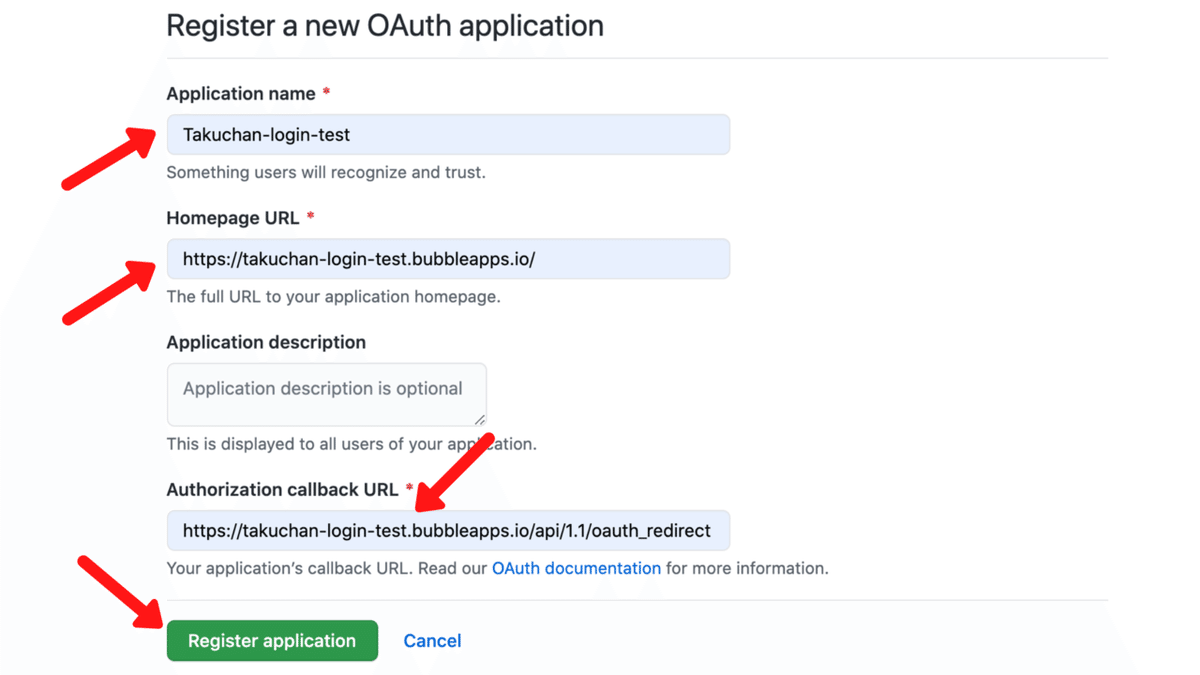Click the red asterisk beside Homepage URL
The image size is (1200, 675).
click(x=310, y=217)
